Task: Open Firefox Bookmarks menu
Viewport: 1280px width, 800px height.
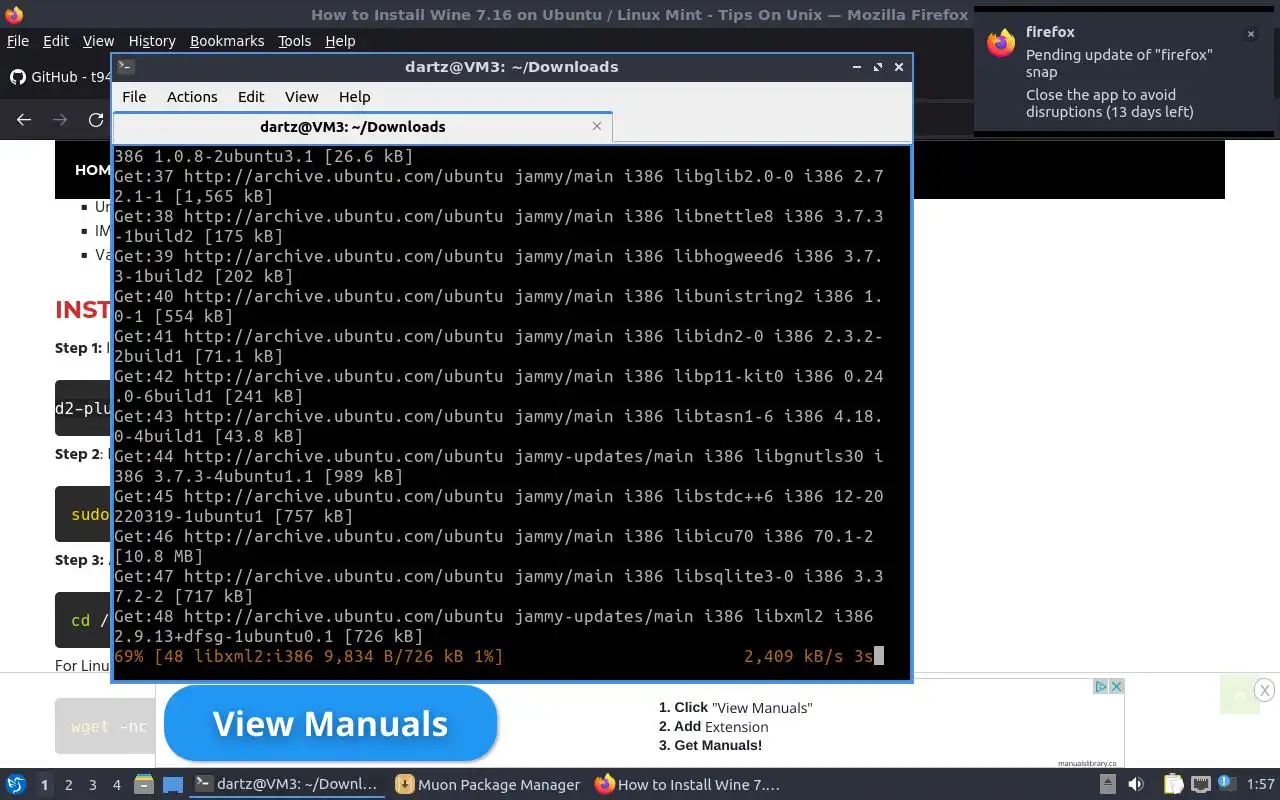Action: point(227,41)
